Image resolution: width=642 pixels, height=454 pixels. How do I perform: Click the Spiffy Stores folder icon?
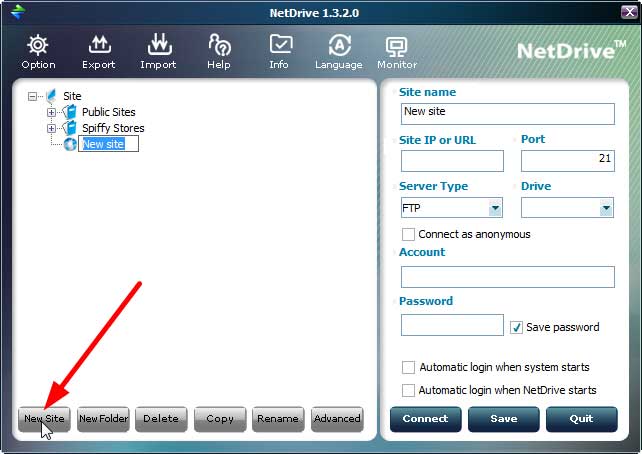pos(70,128)
